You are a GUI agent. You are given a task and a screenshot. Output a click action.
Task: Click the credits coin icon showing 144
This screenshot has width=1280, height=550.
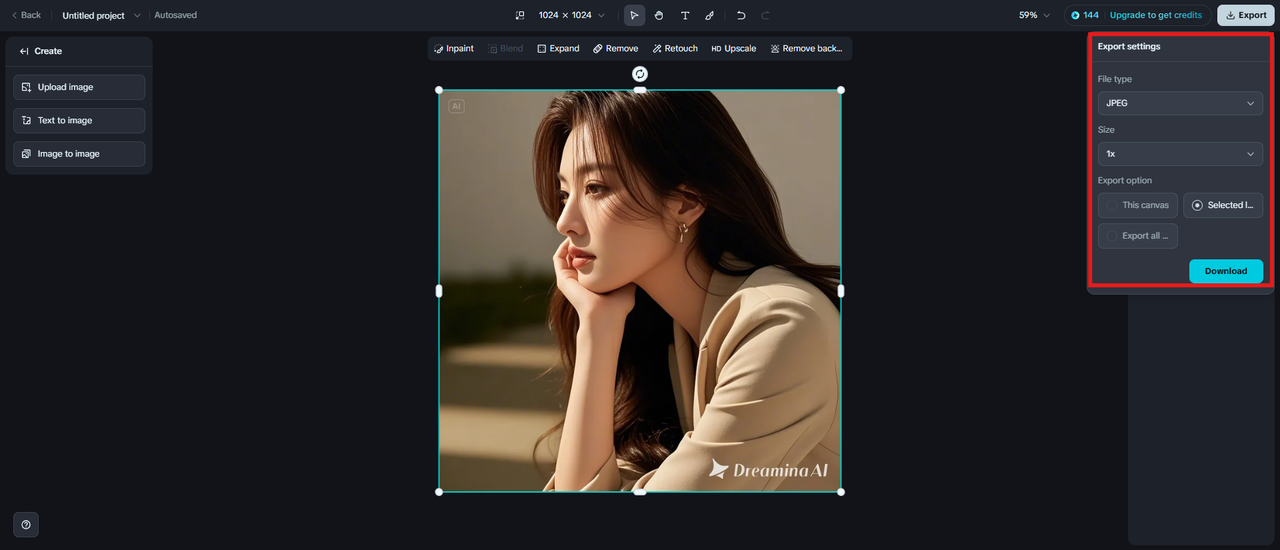point(1076,15)
